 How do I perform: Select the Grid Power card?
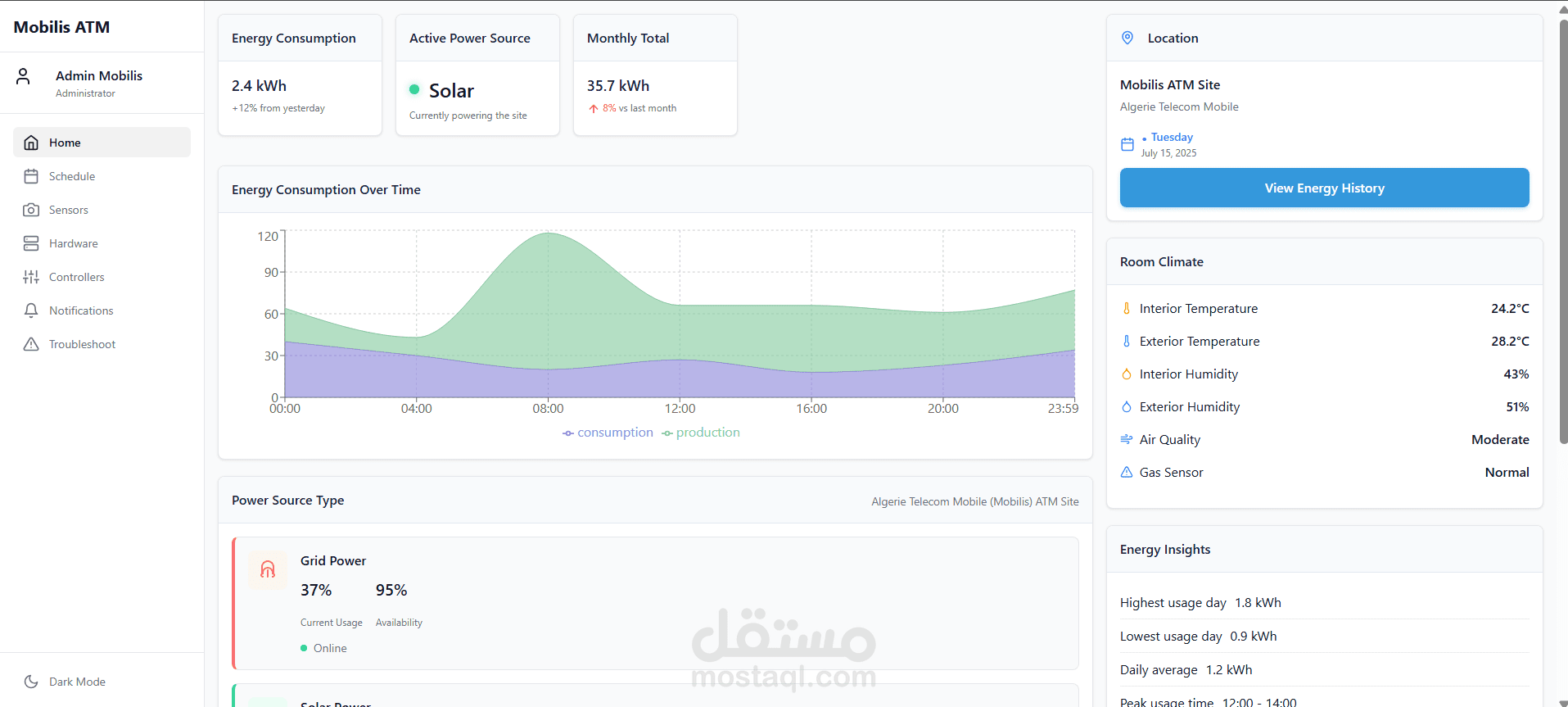coord(655,603)
